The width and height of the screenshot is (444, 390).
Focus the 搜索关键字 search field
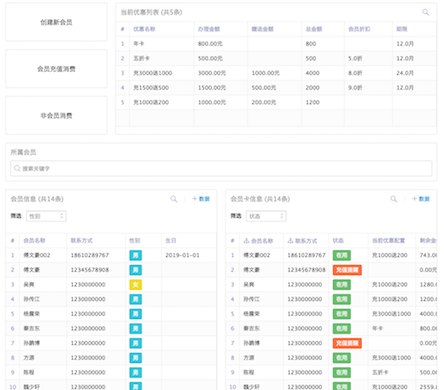coord(221,169)
